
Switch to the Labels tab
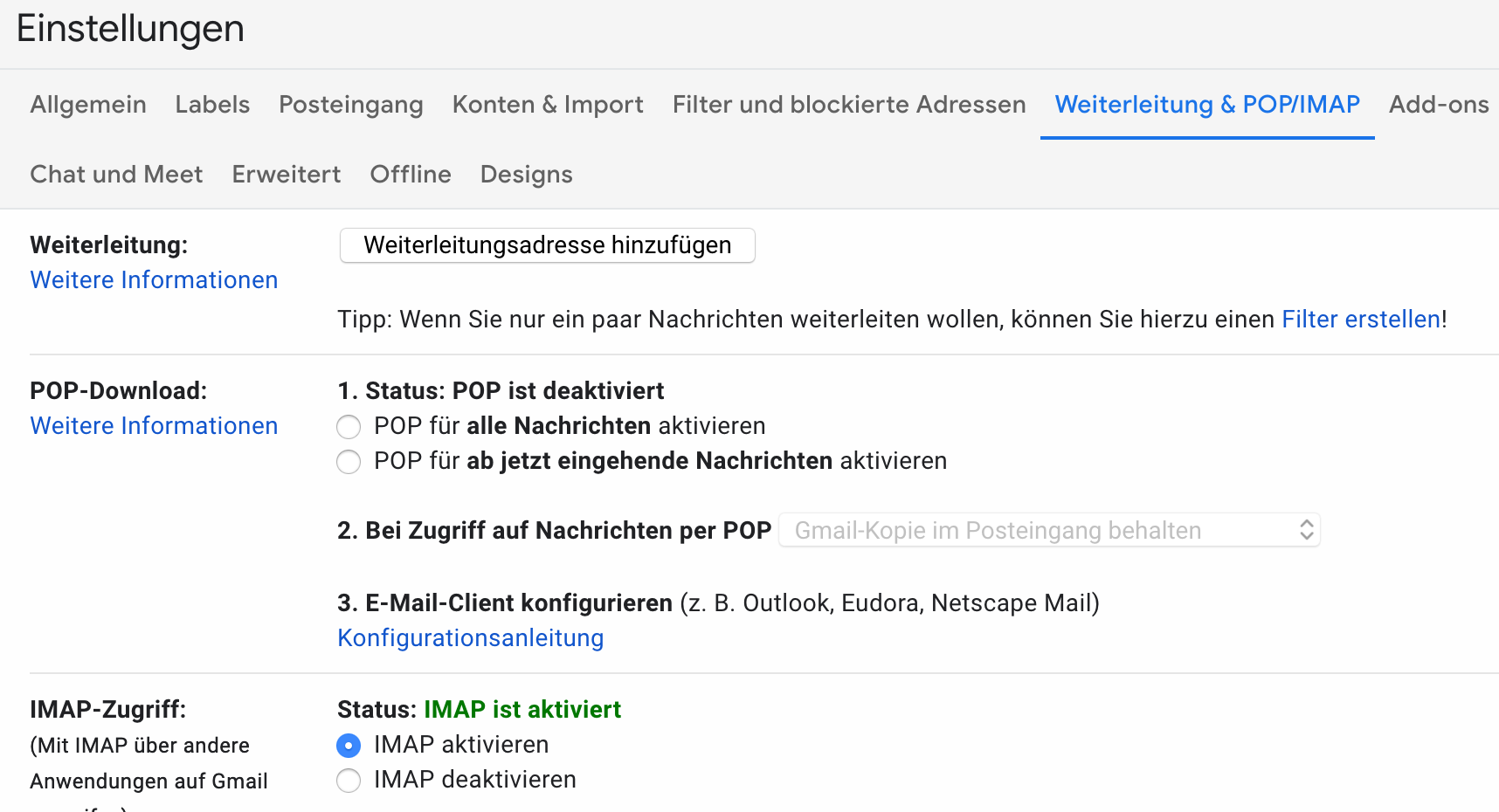pyautogui.click(x=212, y=105)
